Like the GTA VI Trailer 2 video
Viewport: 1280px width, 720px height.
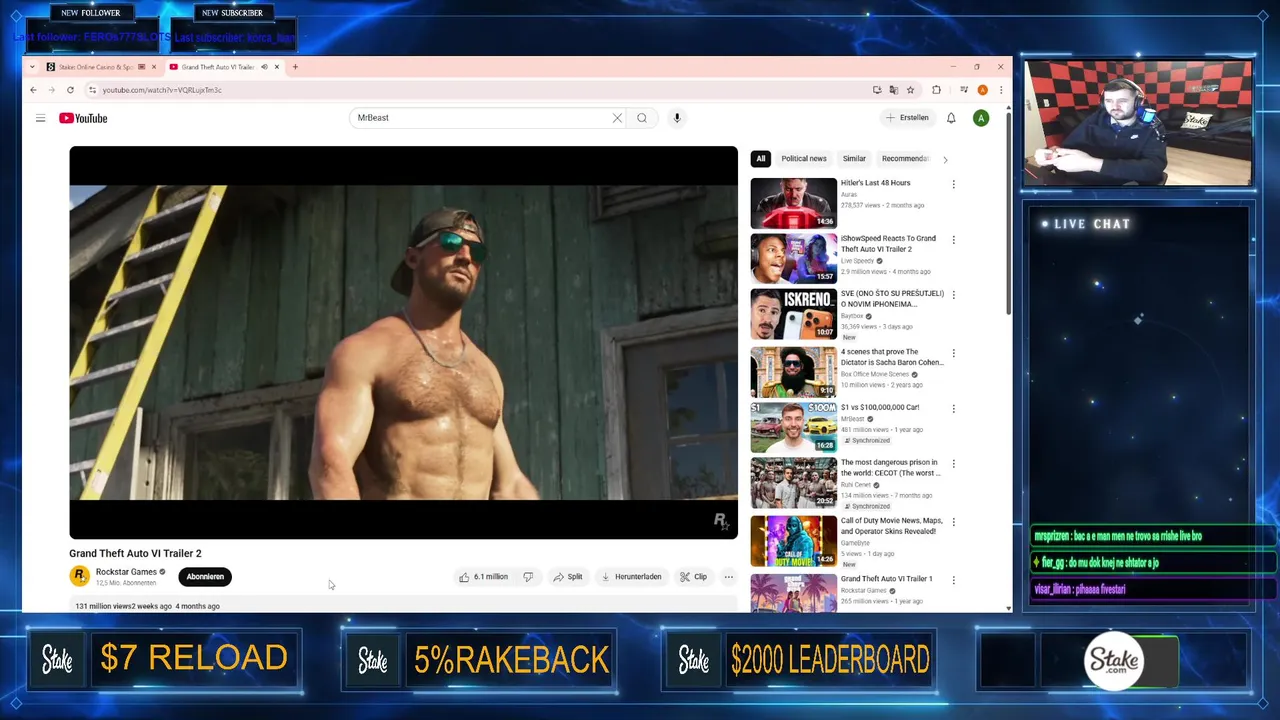click(484, 577)
